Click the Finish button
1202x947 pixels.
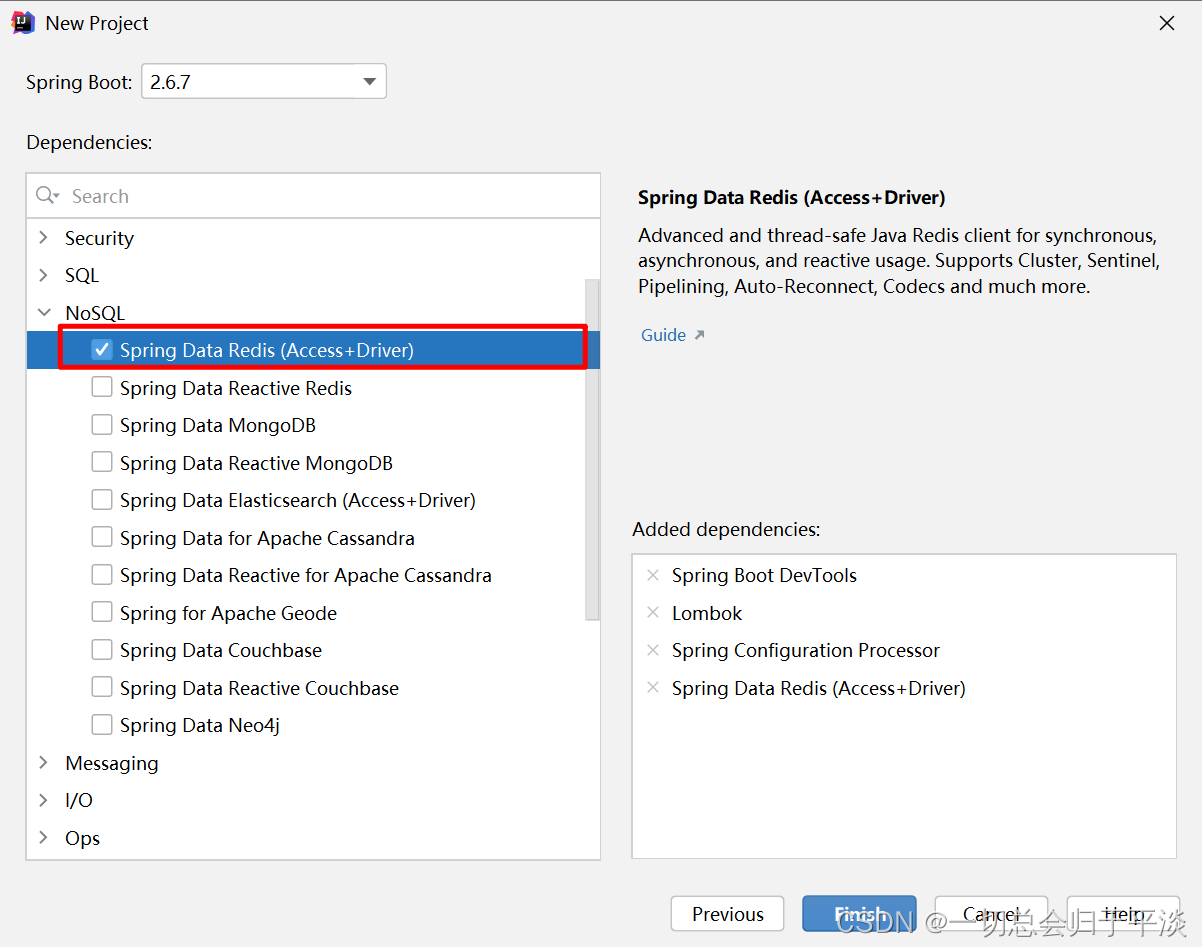[x=858, y=913]
